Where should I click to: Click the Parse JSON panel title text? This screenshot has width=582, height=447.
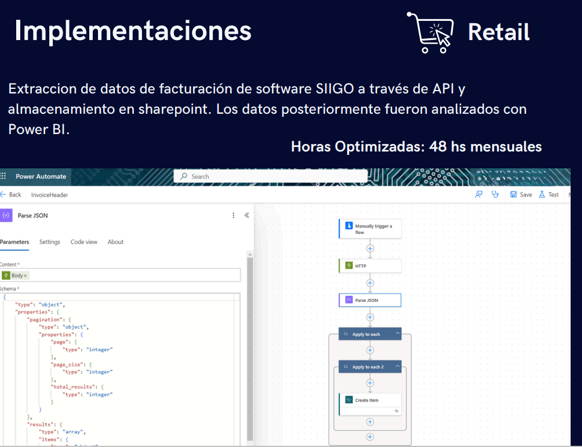click(33, 215)
